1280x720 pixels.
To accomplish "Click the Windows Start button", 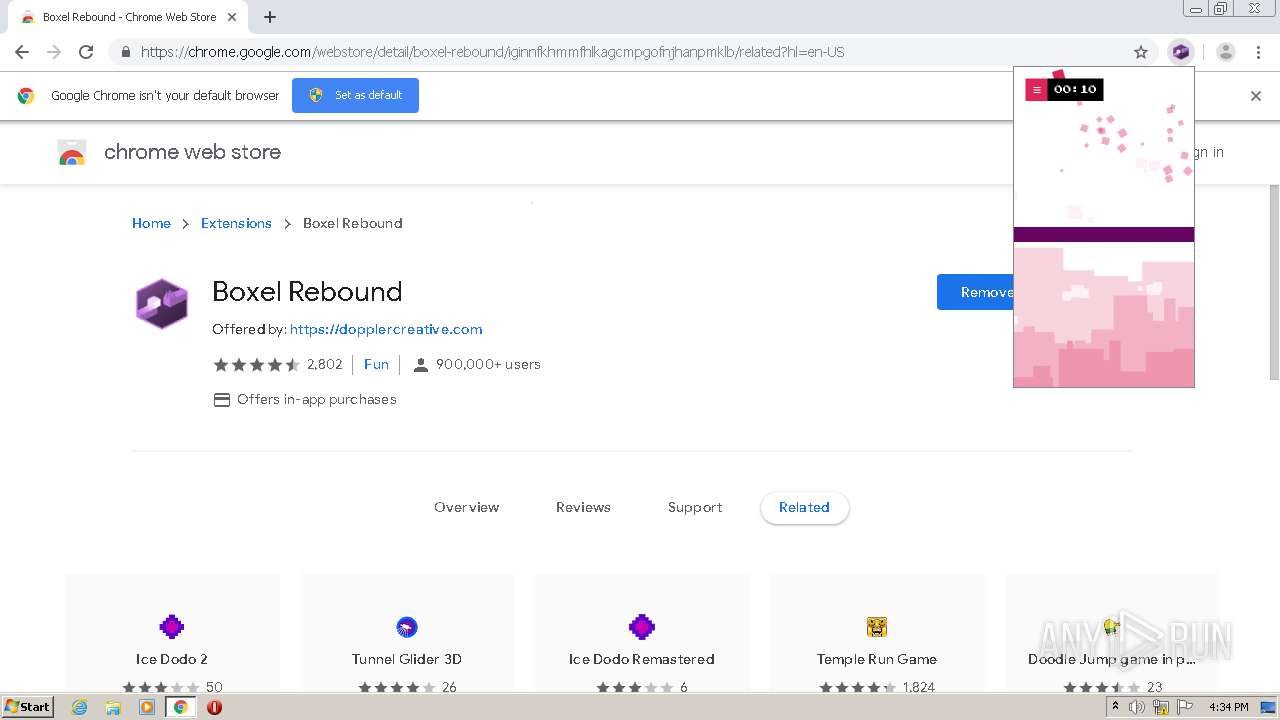I will (28, 707).
